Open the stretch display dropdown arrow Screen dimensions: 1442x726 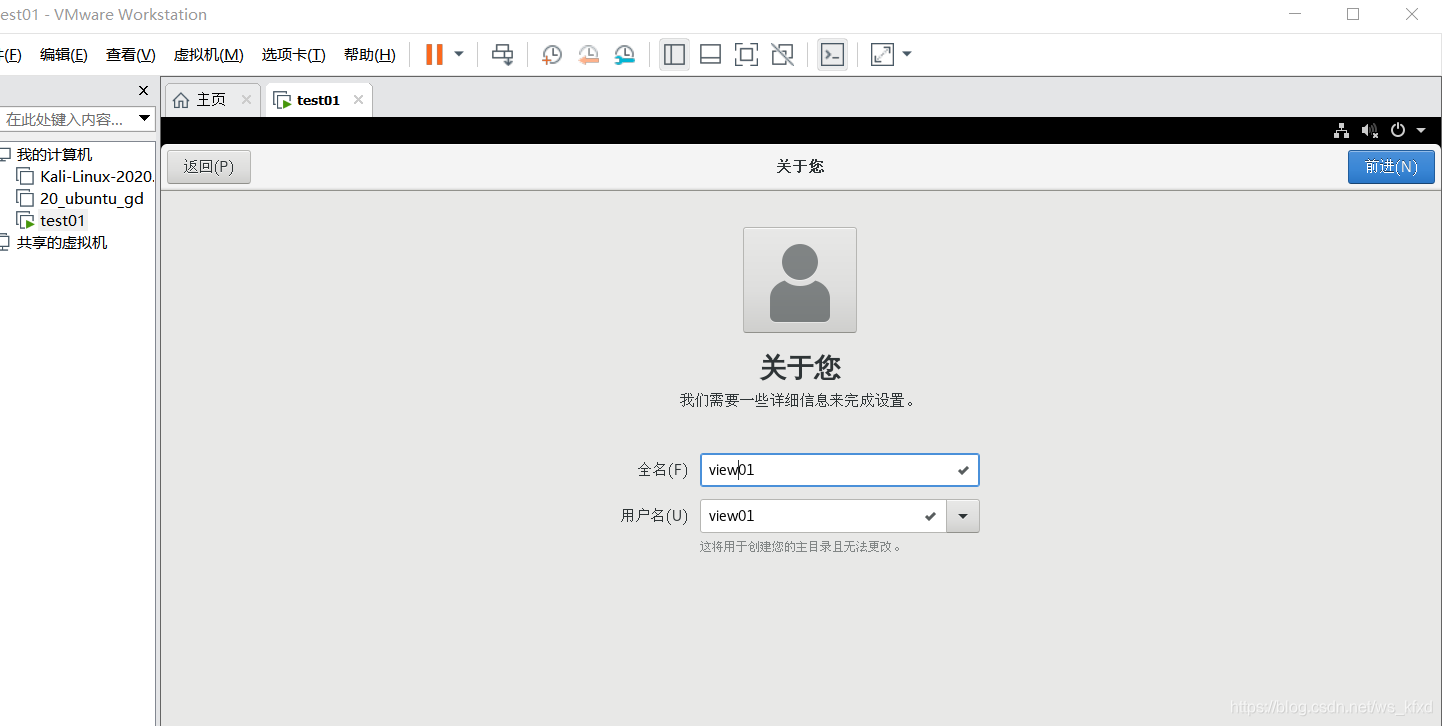pyautogui.click(x=907, y=55)
